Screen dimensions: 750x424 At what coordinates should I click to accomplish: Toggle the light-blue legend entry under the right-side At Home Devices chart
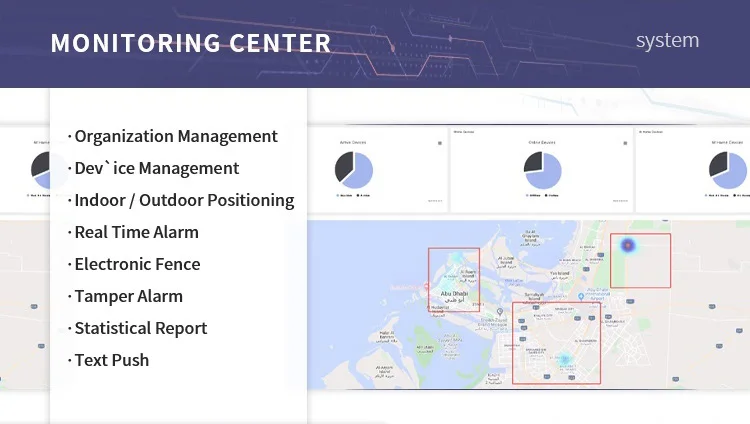click(x=717, y=195)
